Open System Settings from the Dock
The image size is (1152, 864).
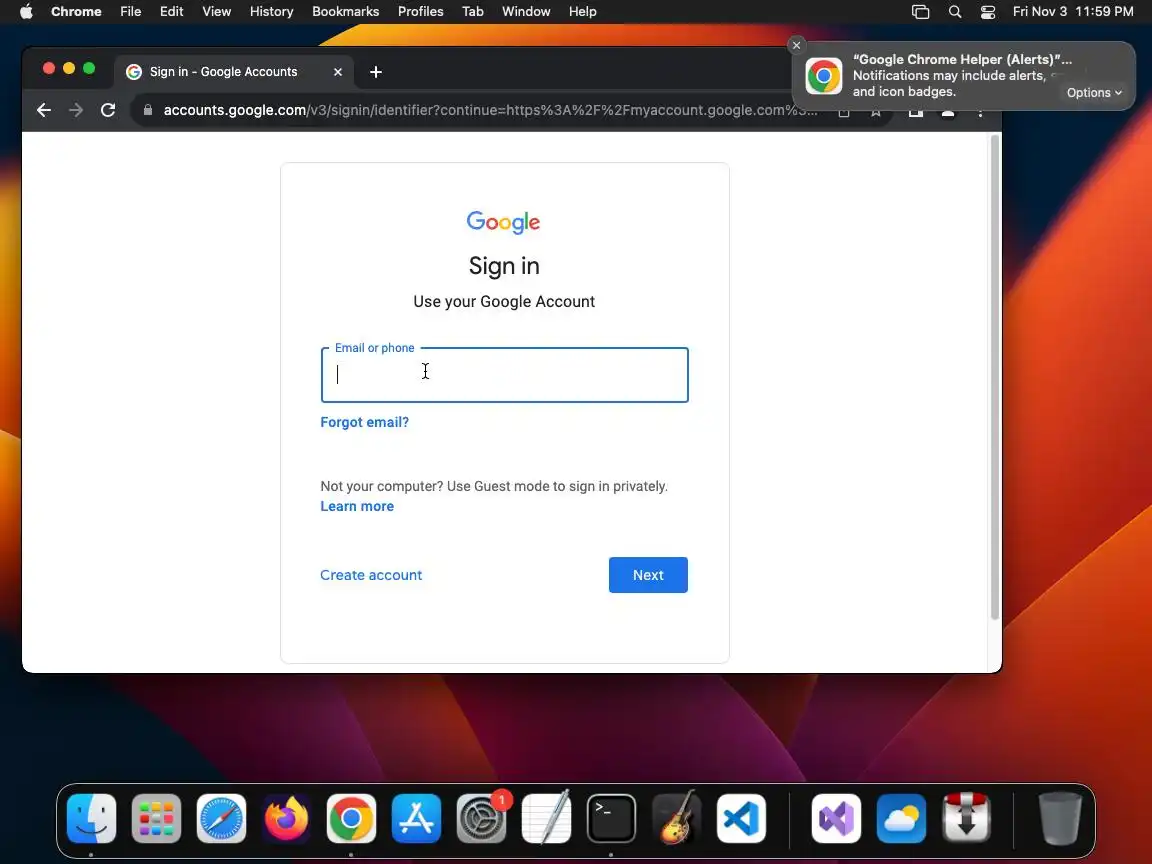tap(481, 818)
